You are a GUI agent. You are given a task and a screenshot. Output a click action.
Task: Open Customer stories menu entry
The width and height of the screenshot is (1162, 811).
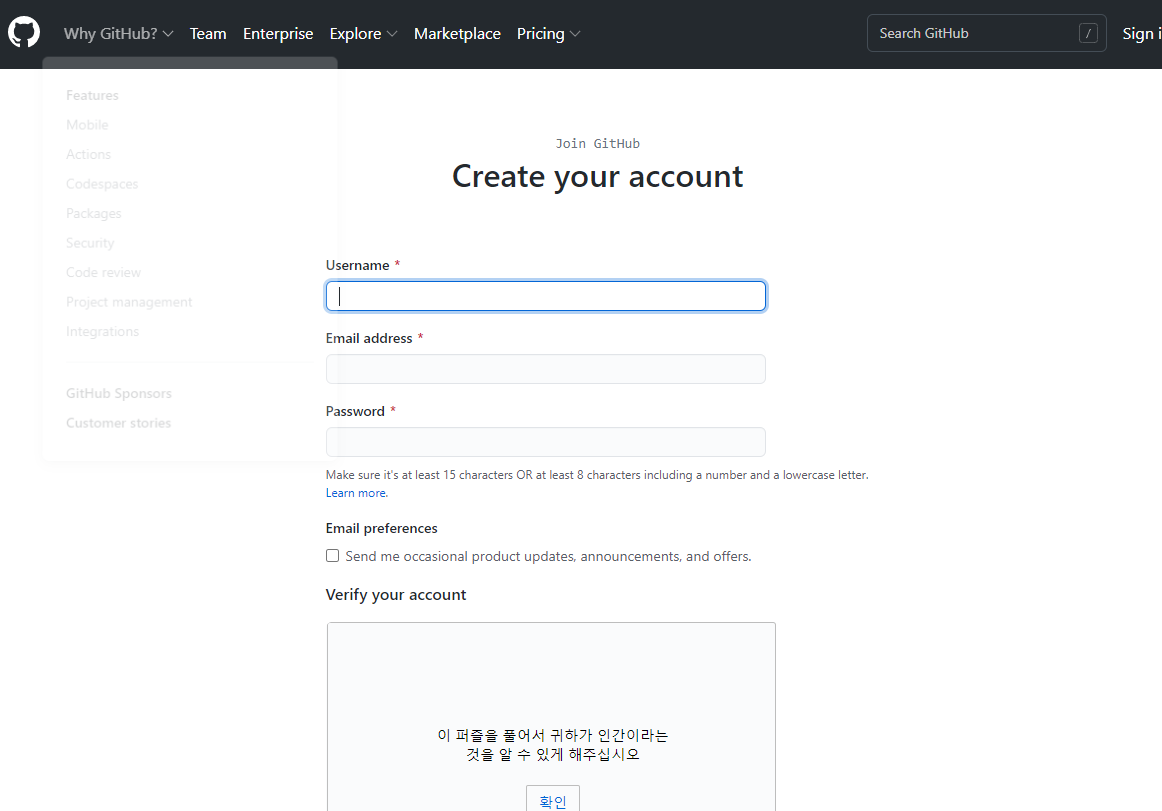(119, 423)
